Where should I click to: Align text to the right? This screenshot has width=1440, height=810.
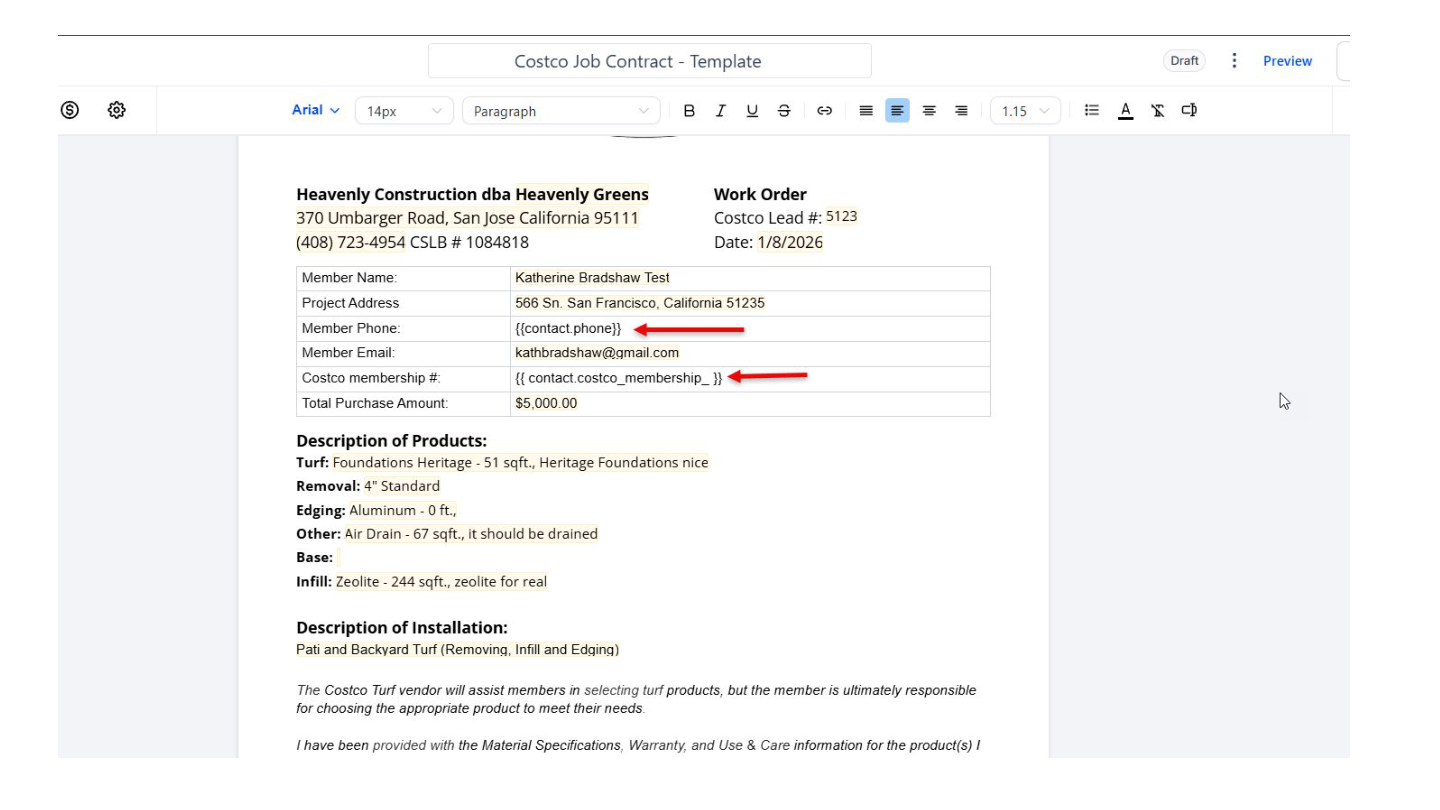tap(961, 111)
